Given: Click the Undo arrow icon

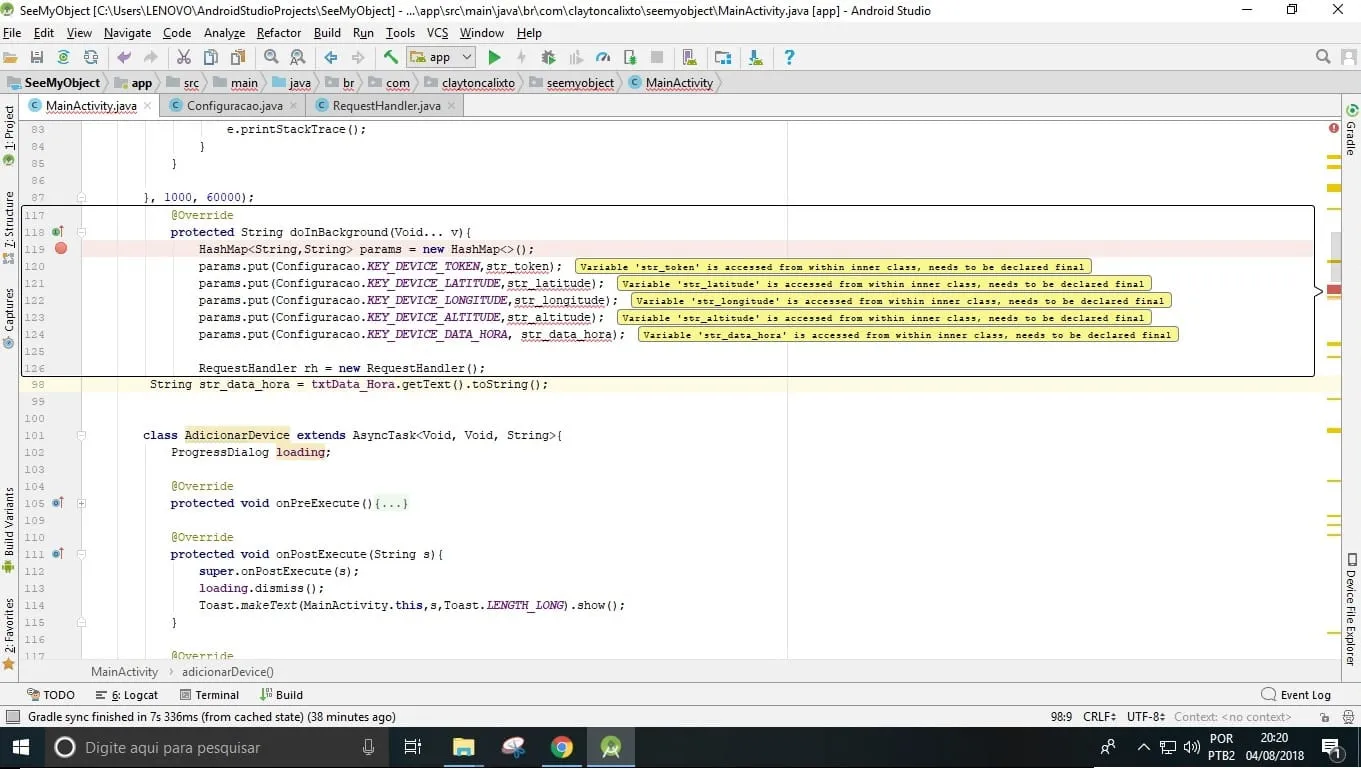Looking at the screenshot, I should click(124, 58).
